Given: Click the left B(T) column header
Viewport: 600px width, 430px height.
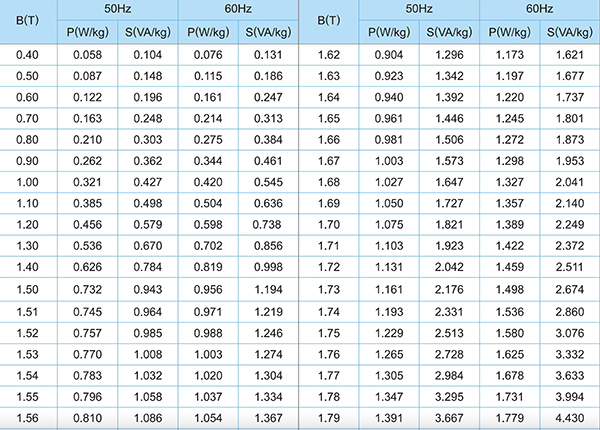Looking at the screenshot, I should pyautogui.click(x=28, y=21).
